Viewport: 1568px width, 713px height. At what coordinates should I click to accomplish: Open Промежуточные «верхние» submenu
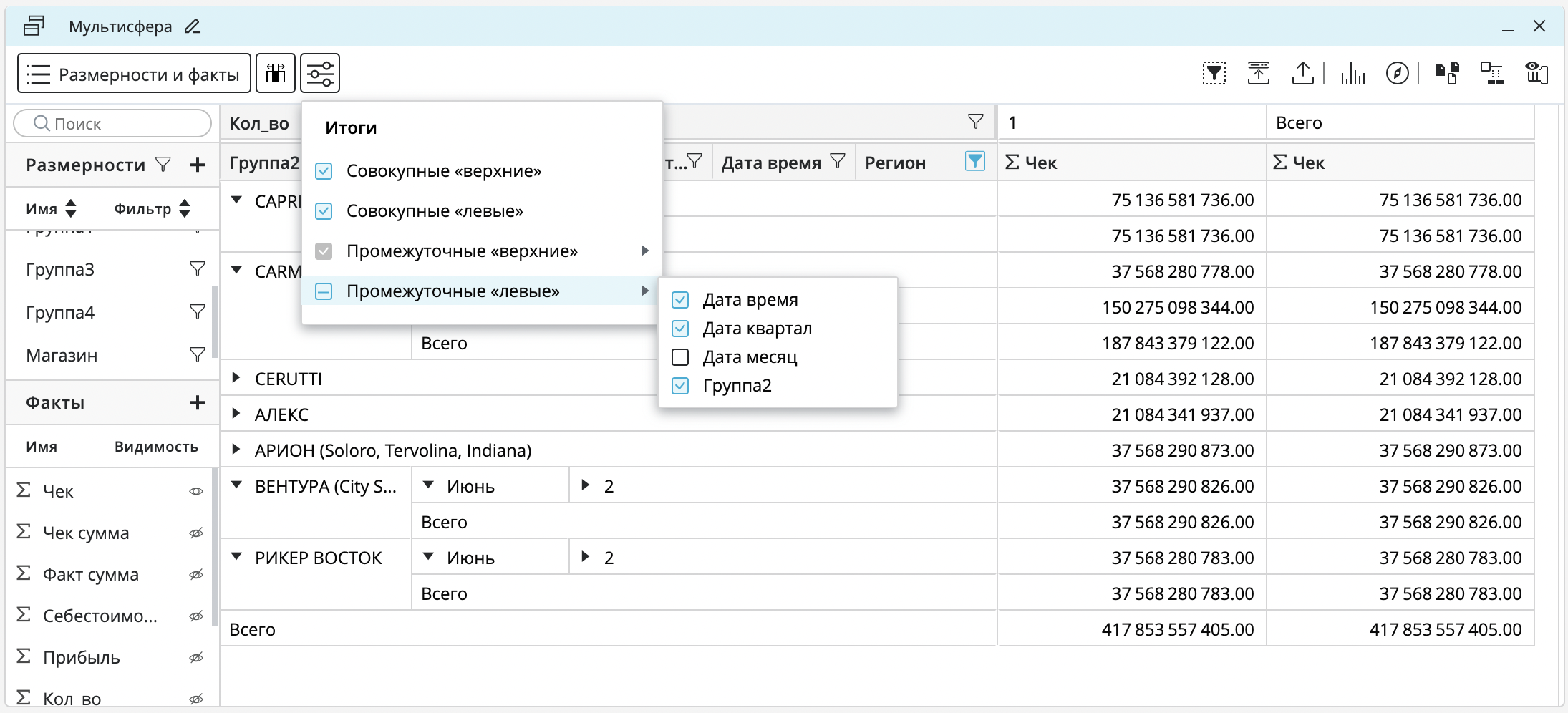[x=462, y=251]
